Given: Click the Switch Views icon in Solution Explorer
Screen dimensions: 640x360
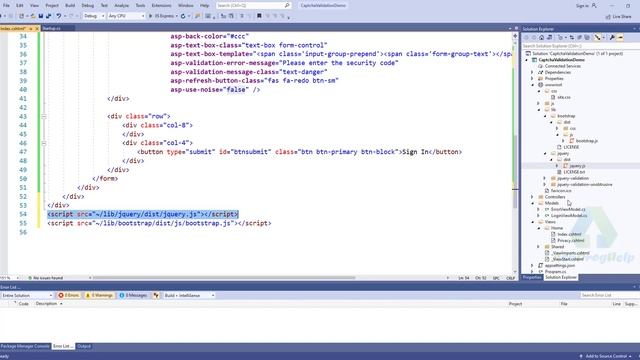Looking at the screenshot, I should [549, 38].
